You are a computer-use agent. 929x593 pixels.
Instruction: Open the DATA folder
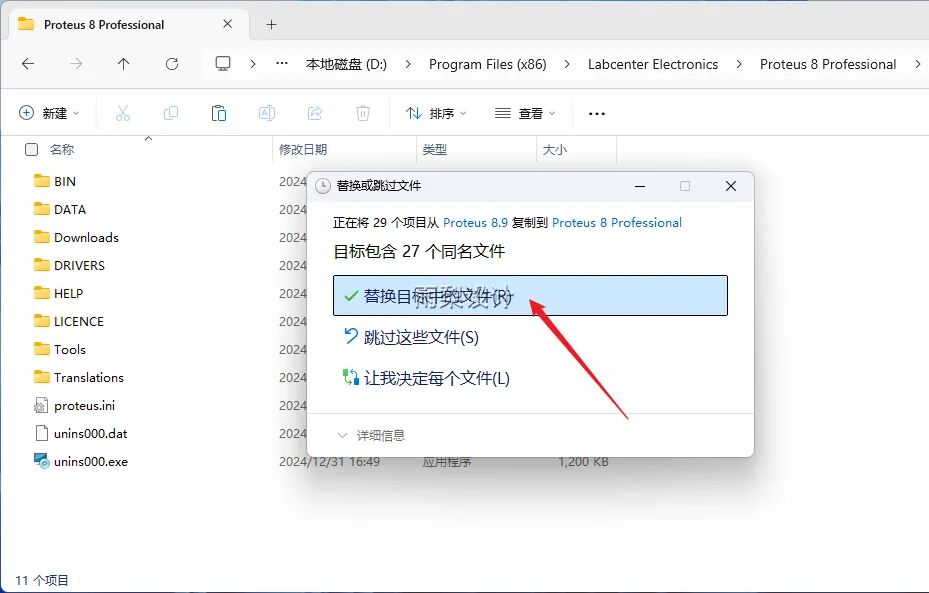[x=68, y=209]
